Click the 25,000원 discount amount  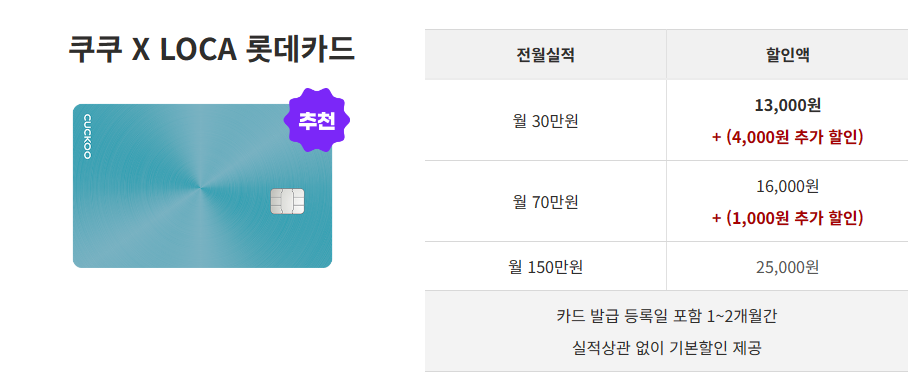tap(787, 267)
